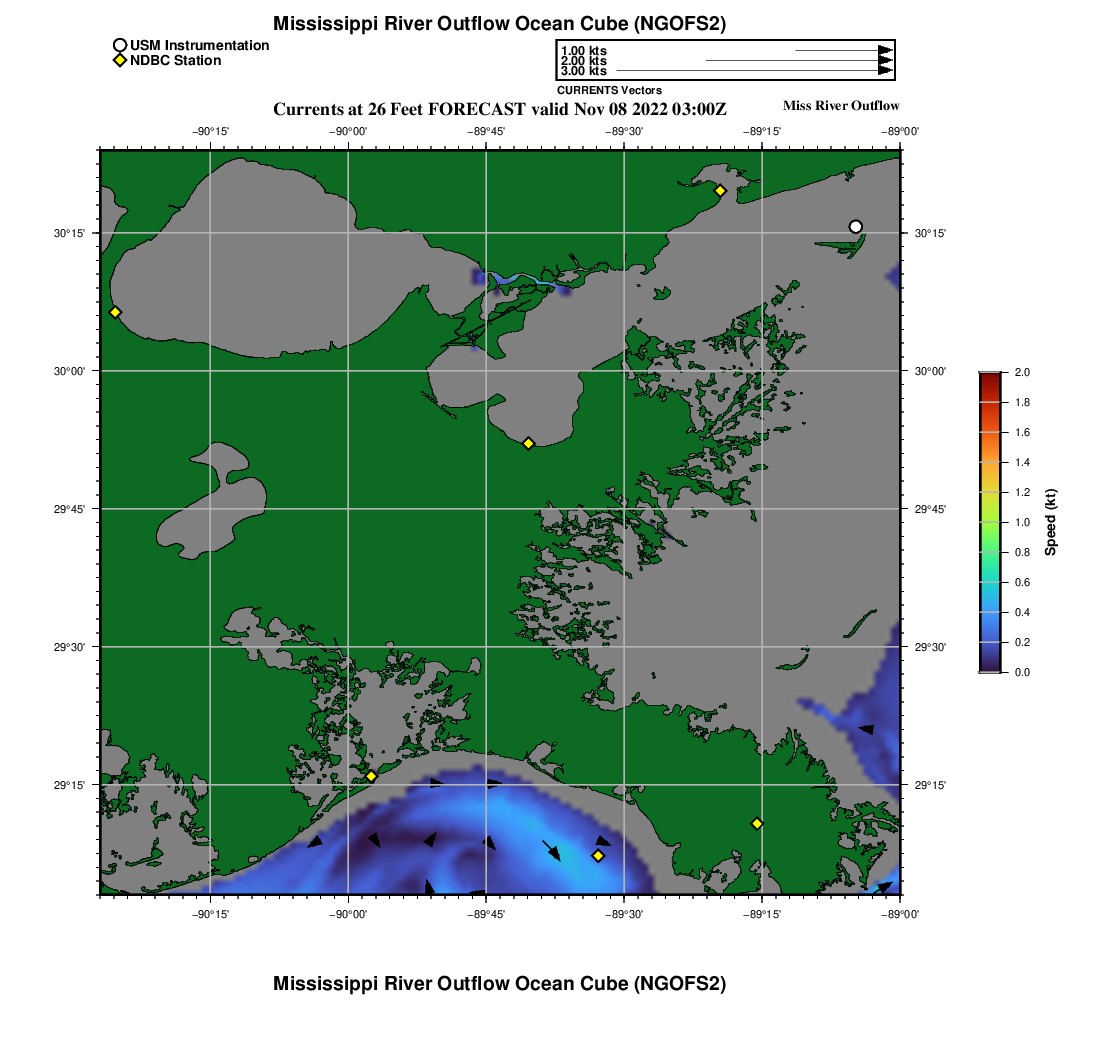Click the USM Instrumentation circle in the legend
The height and width of the screenshot is (1050, 1100).
point(119,45)
